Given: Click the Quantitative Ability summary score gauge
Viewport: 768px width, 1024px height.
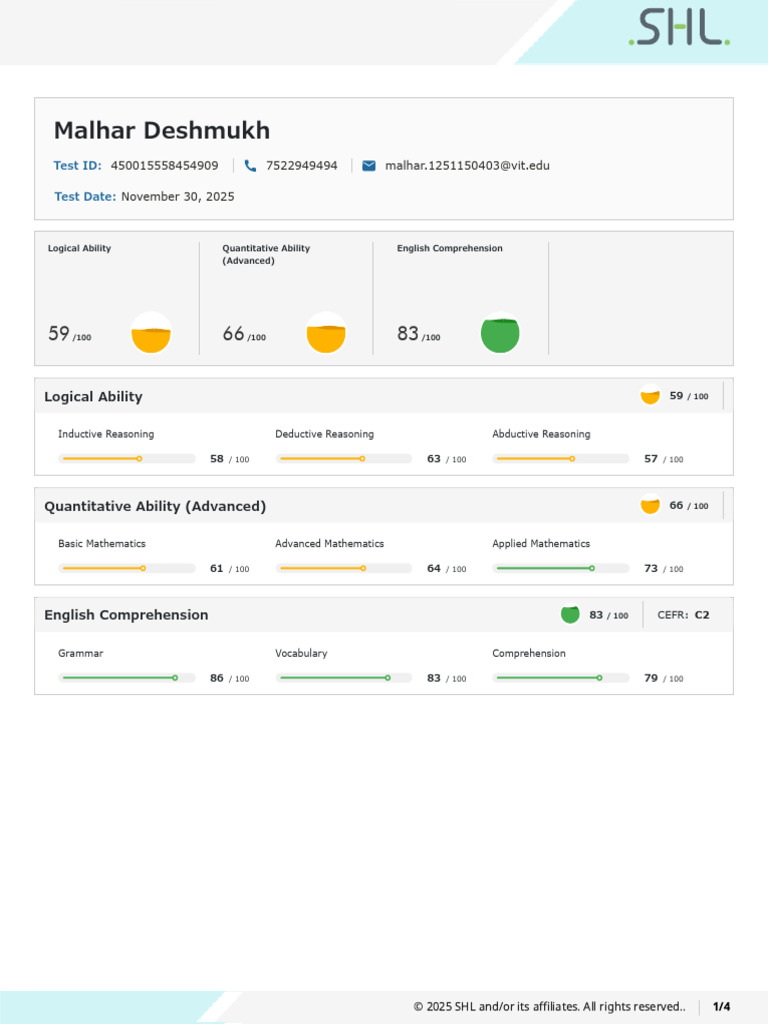Looking at the screenshot, I should (x=326, y=332).
